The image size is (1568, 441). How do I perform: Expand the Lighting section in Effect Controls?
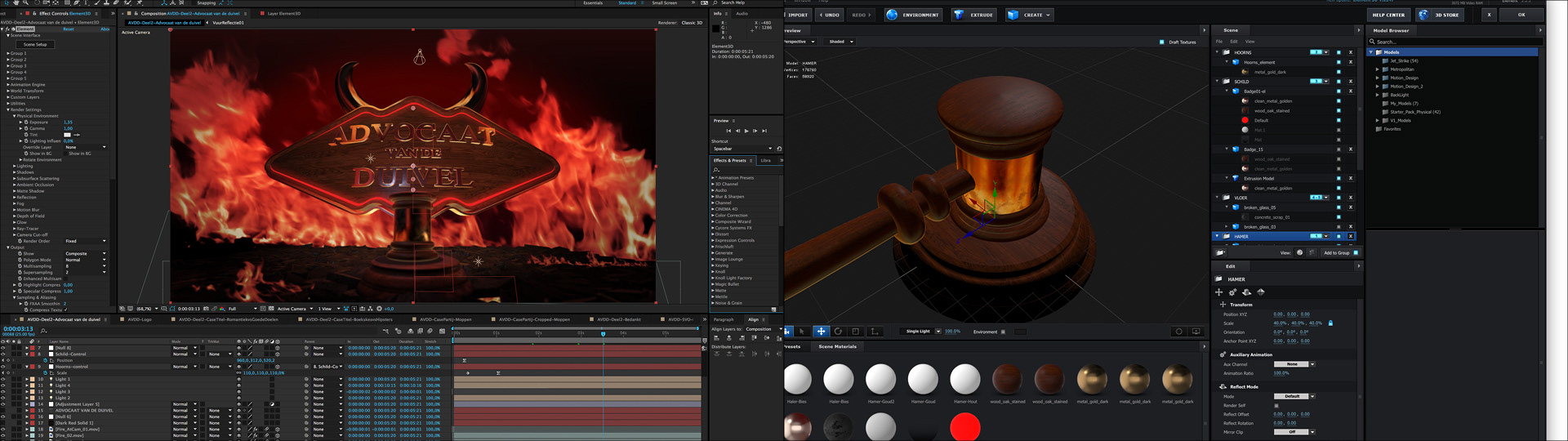14,166
